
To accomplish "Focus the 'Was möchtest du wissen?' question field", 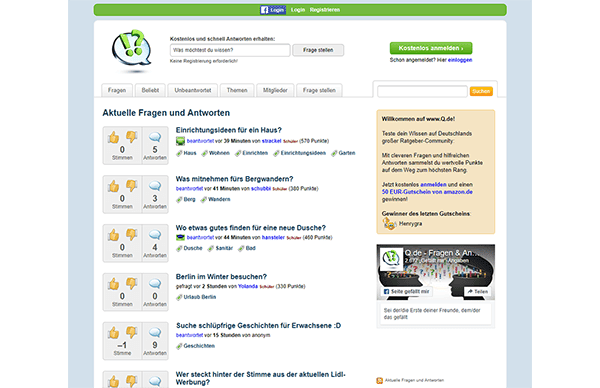I will coord(230,50).
